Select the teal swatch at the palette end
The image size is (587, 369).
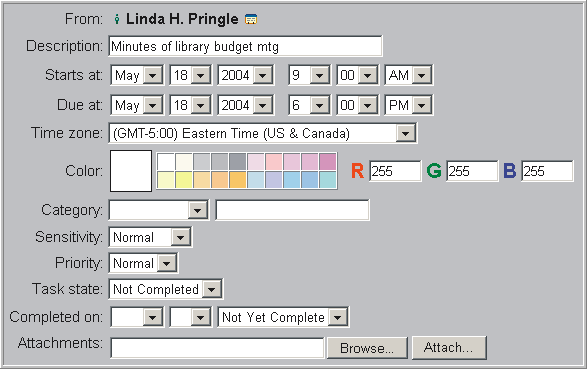coord(328,180)
